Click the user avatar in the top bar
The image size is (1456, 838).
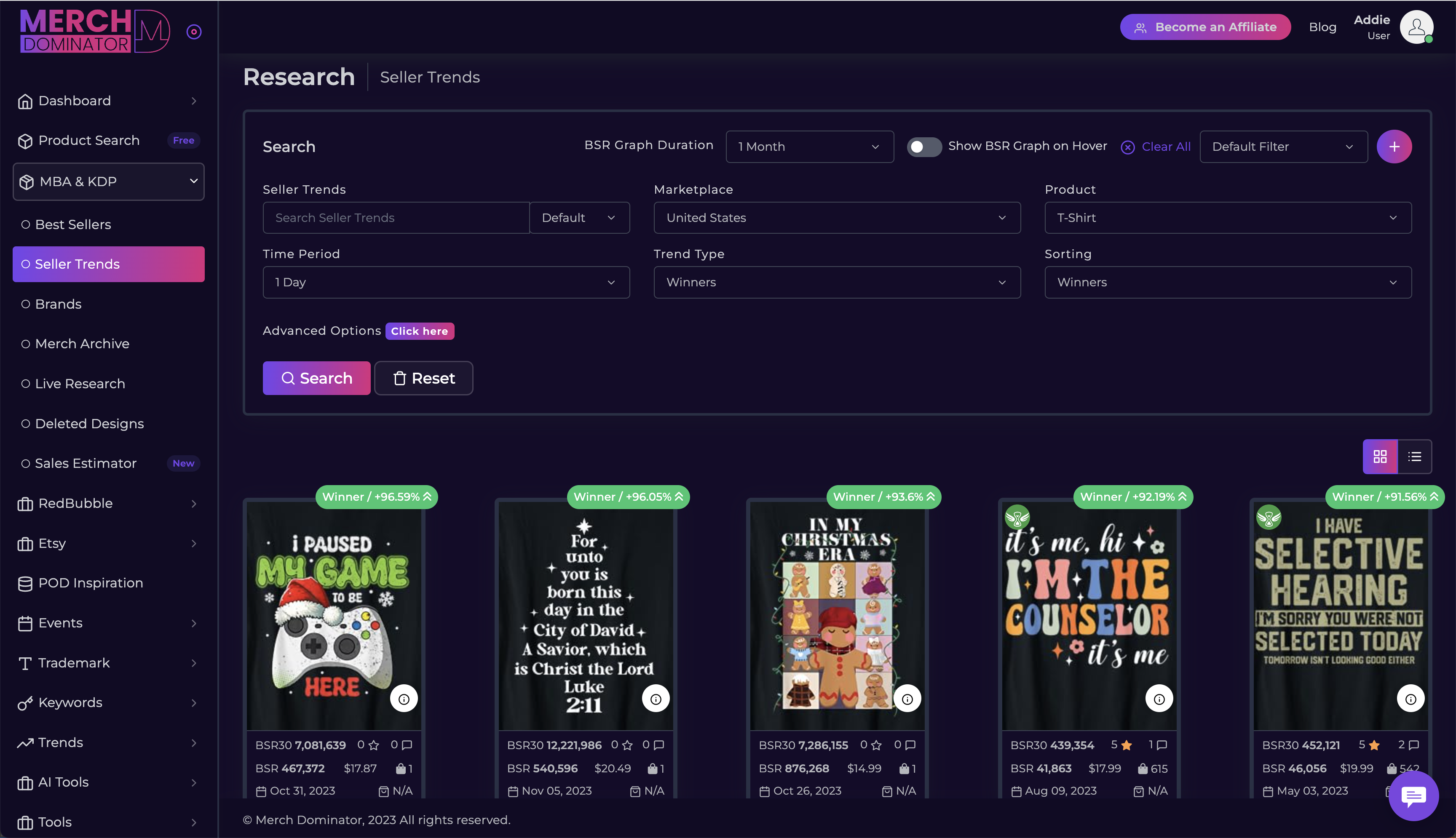click(1416, 27)
